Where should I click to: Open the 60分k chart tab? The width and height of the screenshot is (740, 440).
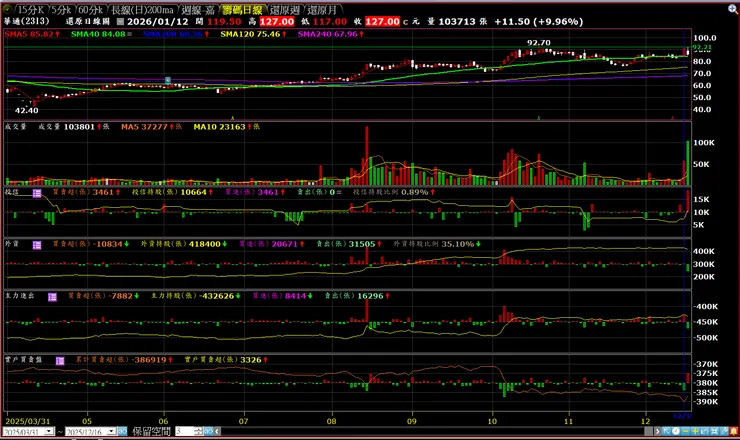91,9
